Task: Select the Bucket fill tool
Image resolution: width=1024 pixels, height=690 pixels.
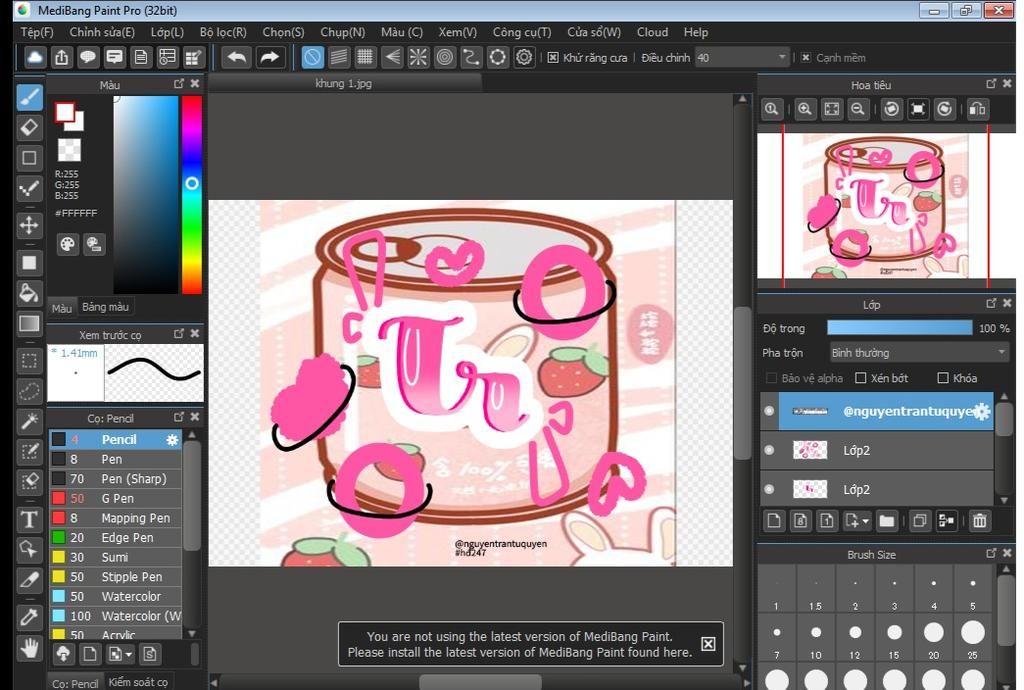Action: tap(29, 293)
